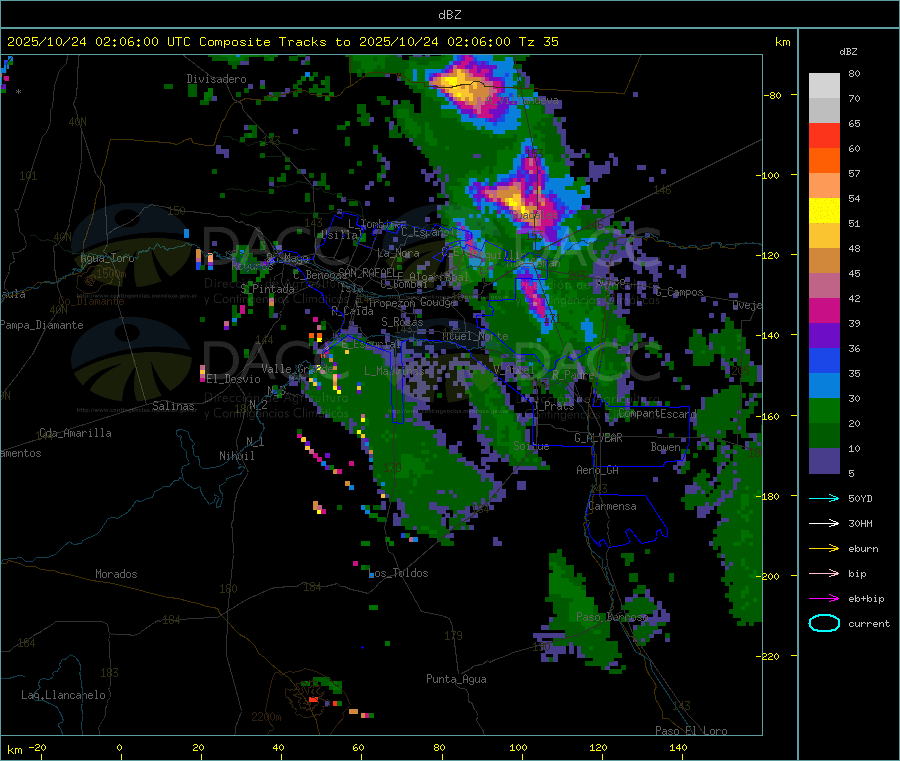Screen dimensions: 900x761
Task: Click the 'Carmensa' map label
Action: (x=612, y=506)
